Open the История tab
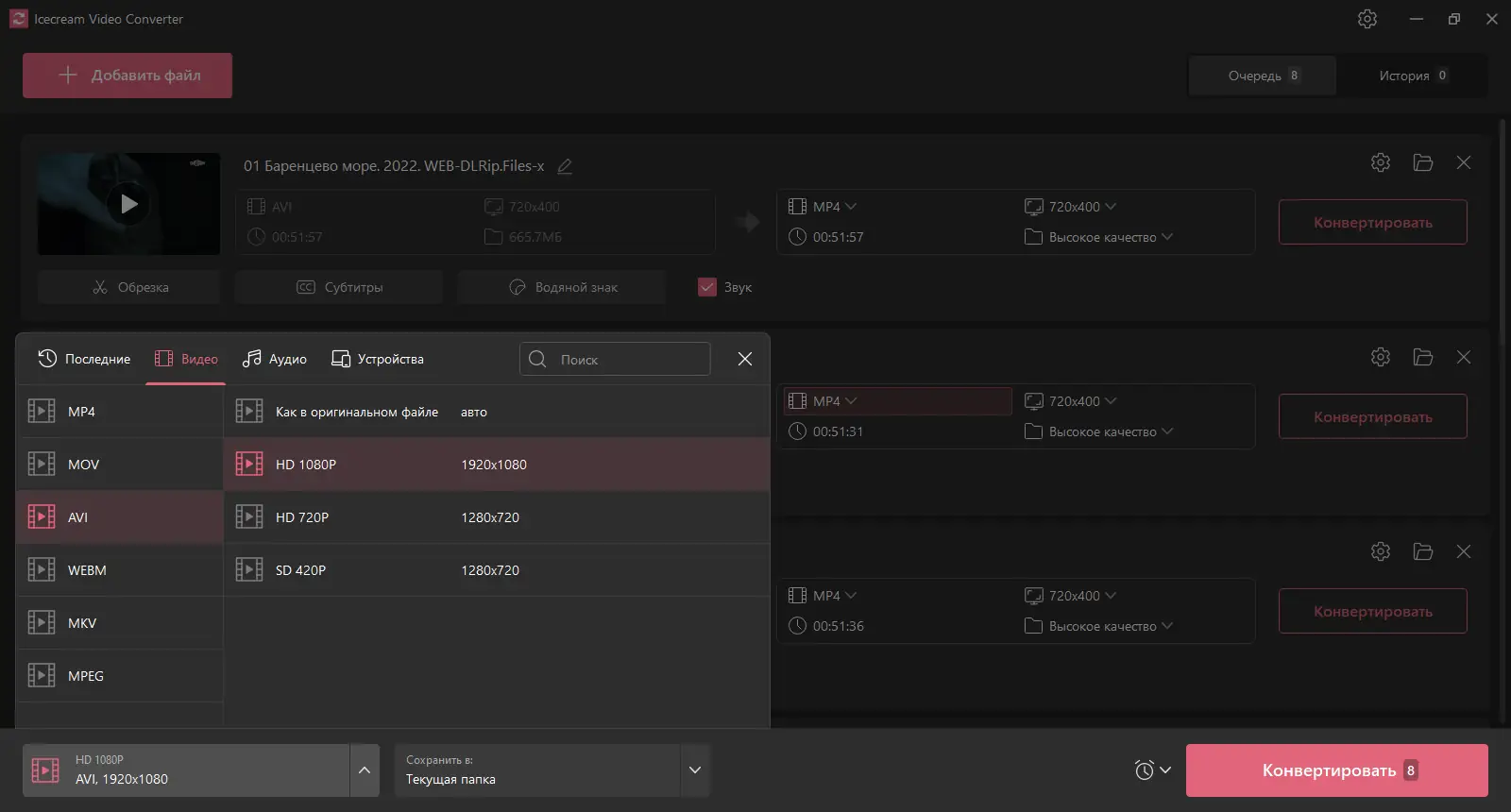 click(1412, 76)
